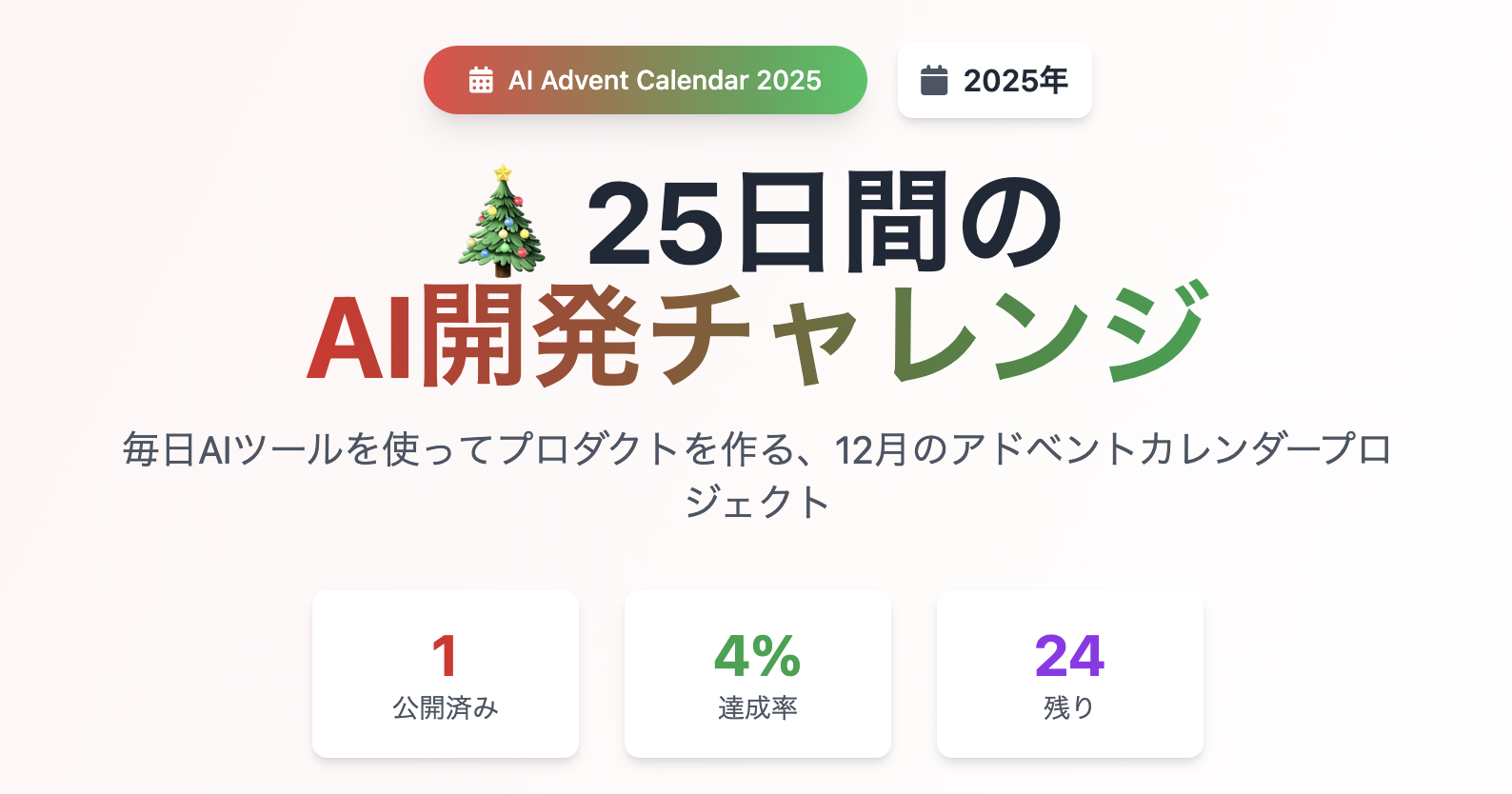Click the star atop the Christmas tree
The height and width of the screenshot is (794, 1512).
point(502,171)
